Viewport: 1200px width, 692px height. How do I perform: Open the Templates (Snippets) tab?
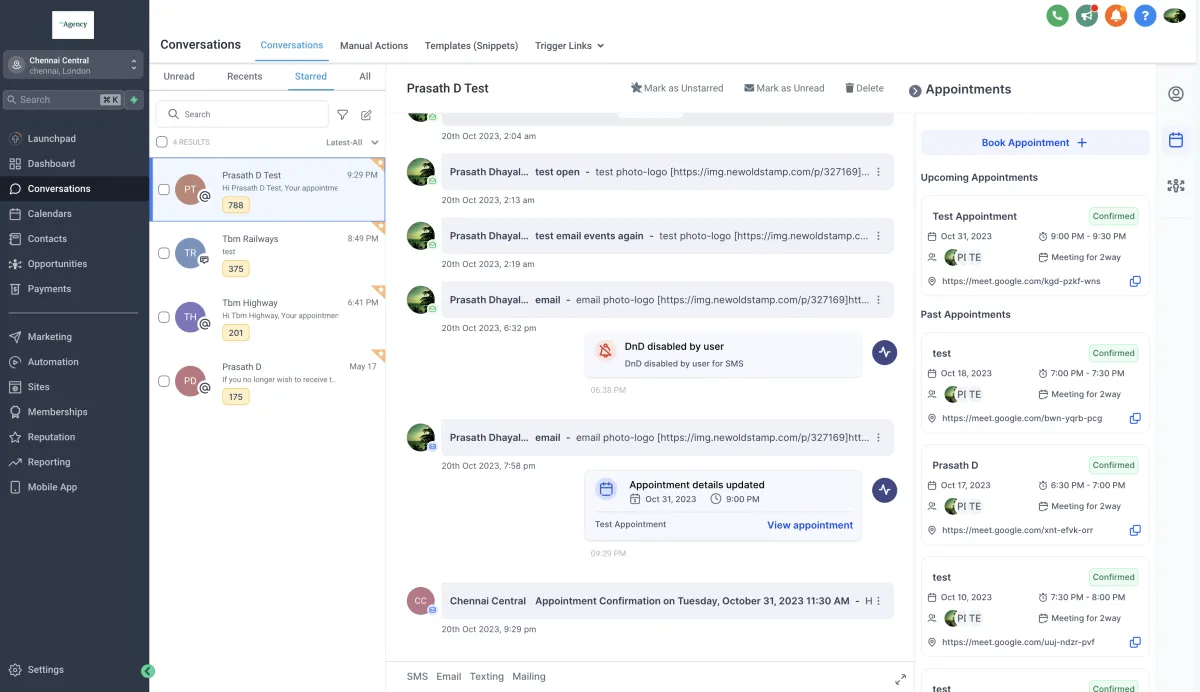coord(471,46)
